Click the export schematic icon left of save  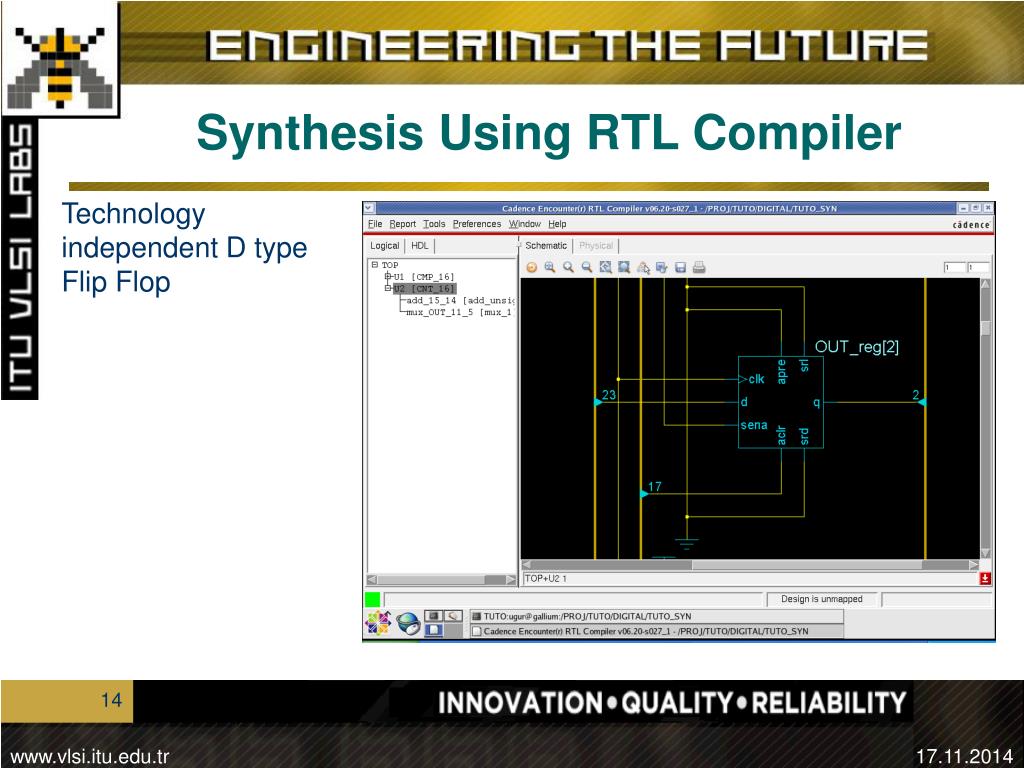coord(662,267)
